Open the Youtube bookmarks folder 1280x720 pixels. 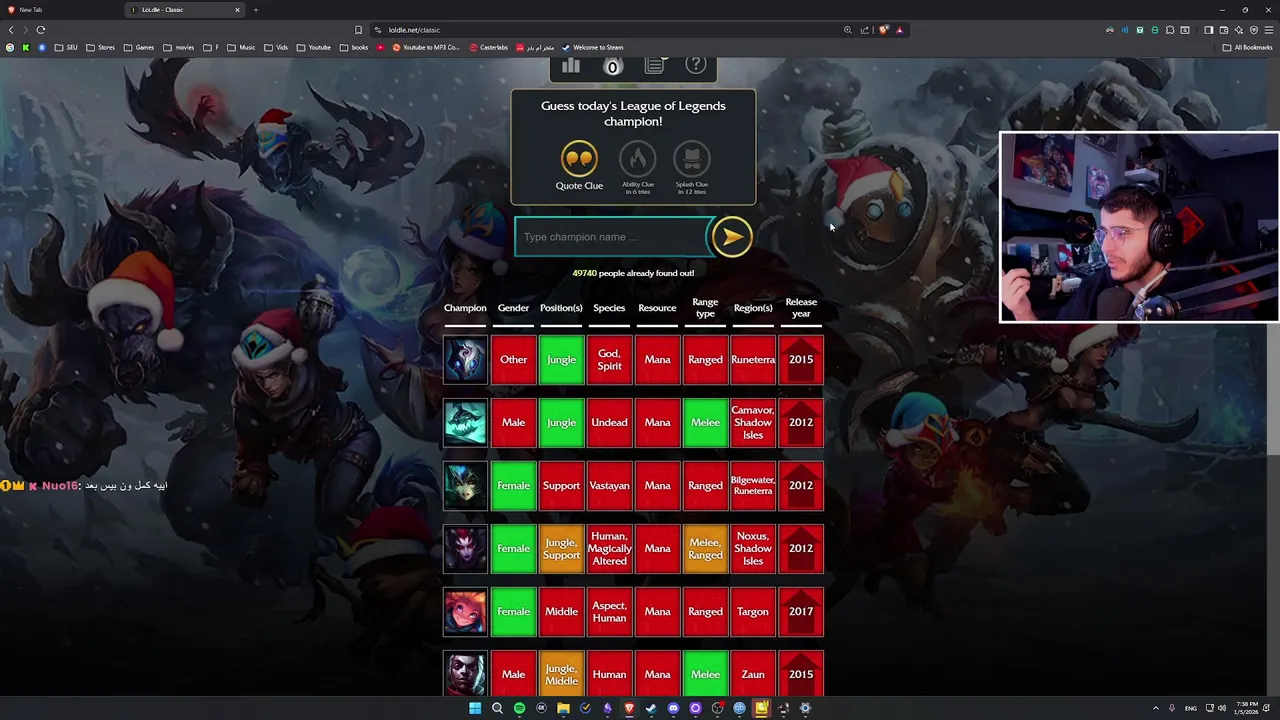313,47
